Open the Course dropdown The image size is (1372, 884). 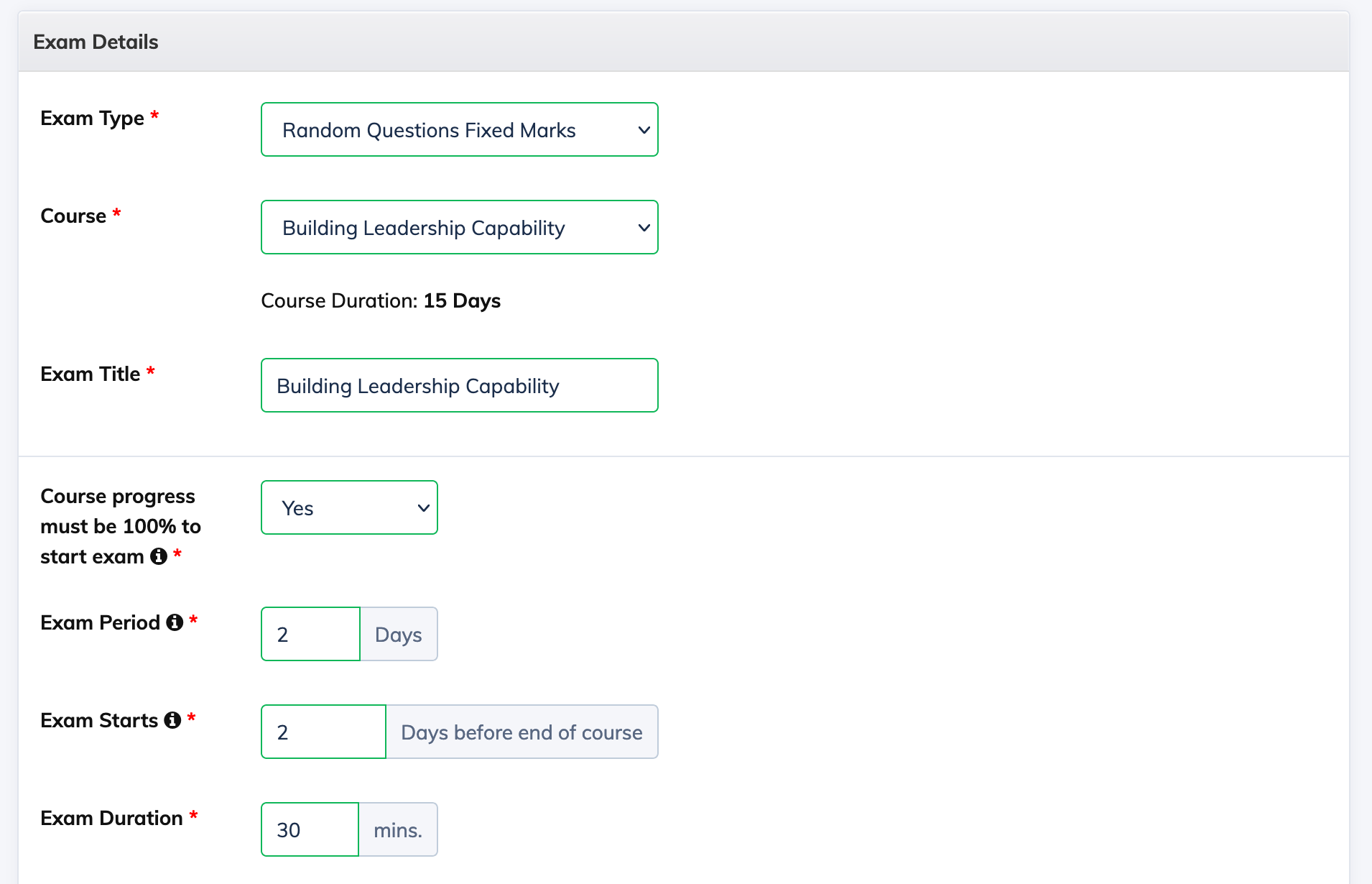click(460, 227)
